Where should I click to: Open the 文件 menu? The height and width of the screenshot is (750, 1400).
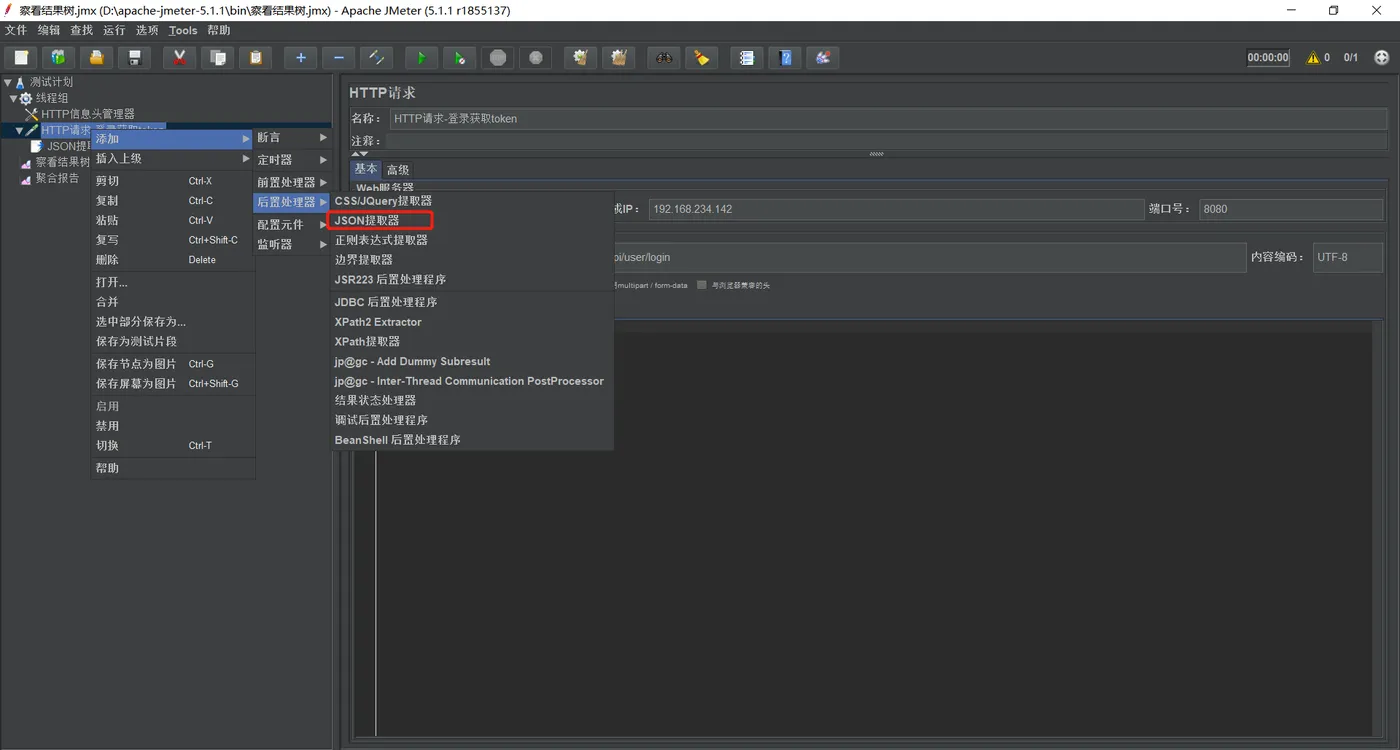[16, 30]
